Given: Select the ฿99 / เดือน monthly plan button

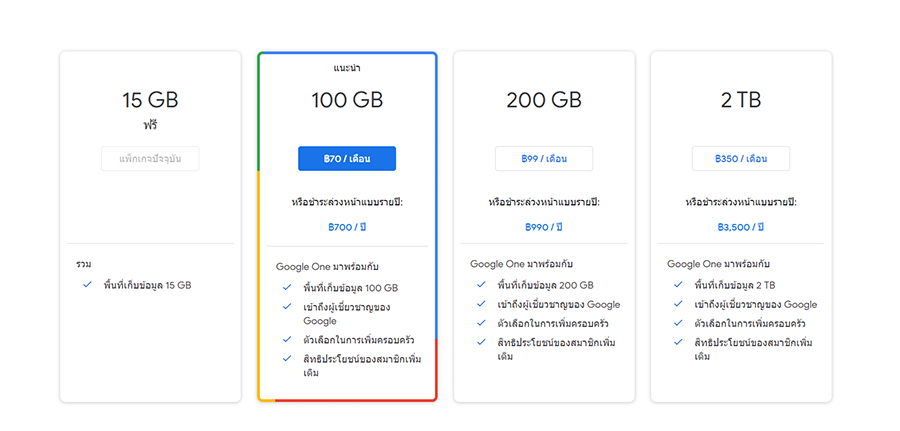Looking at the screenshot, I should [543, 159].
